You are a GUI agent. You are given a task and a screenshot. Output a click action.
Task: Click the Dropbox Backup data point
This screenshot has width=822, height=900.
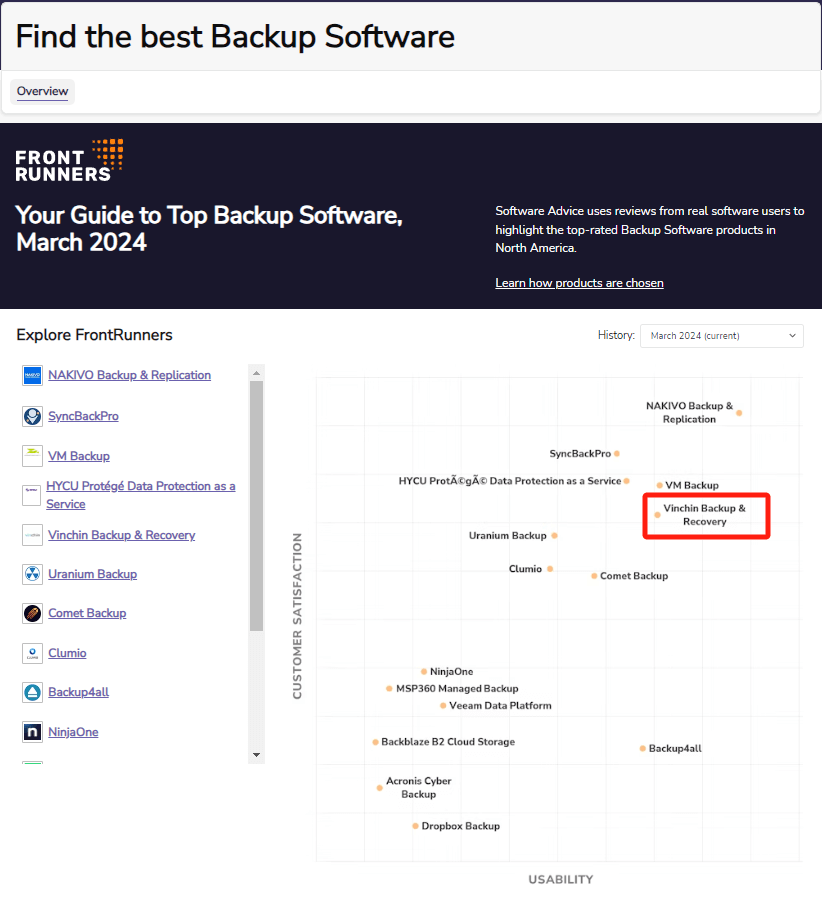coord(416,826)
